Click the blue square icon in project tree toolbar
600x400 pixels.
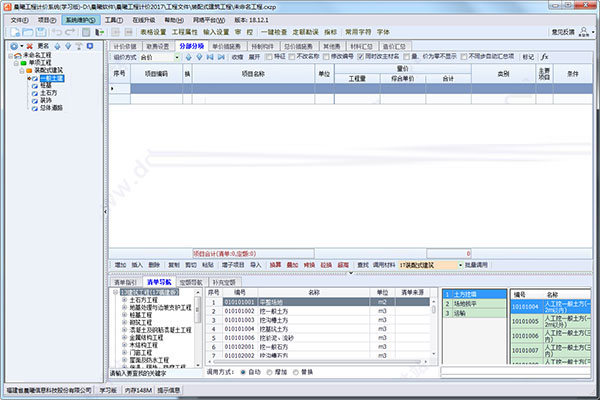[x=90, y=46]
